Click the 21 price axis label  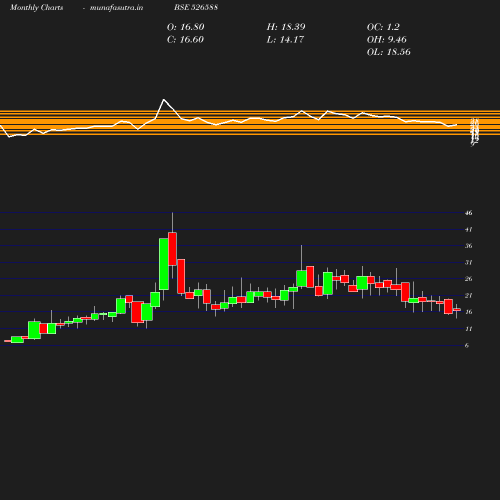[469, 295]
